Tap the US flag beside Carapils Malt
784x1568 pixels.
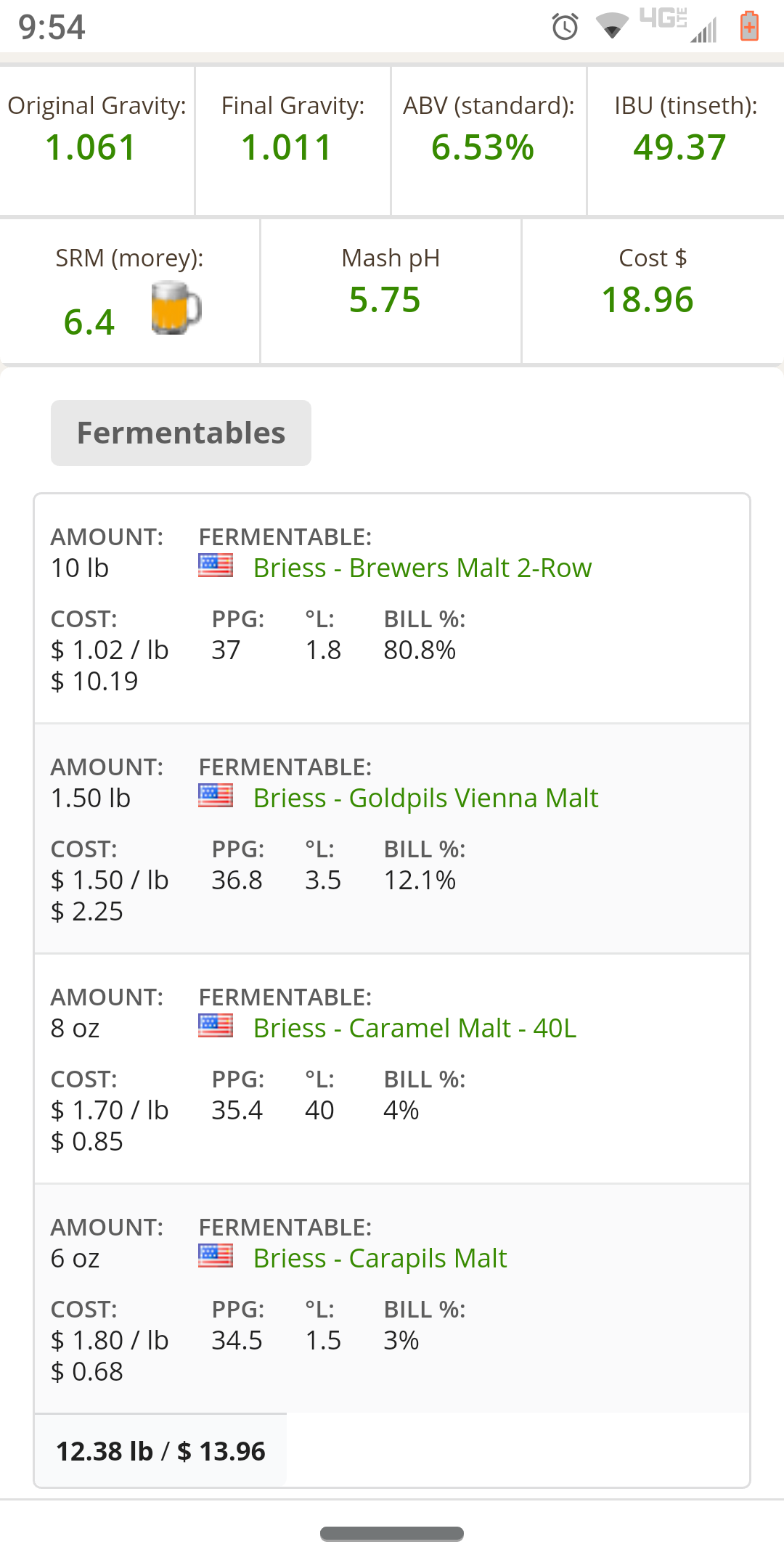click(216, 1256)
